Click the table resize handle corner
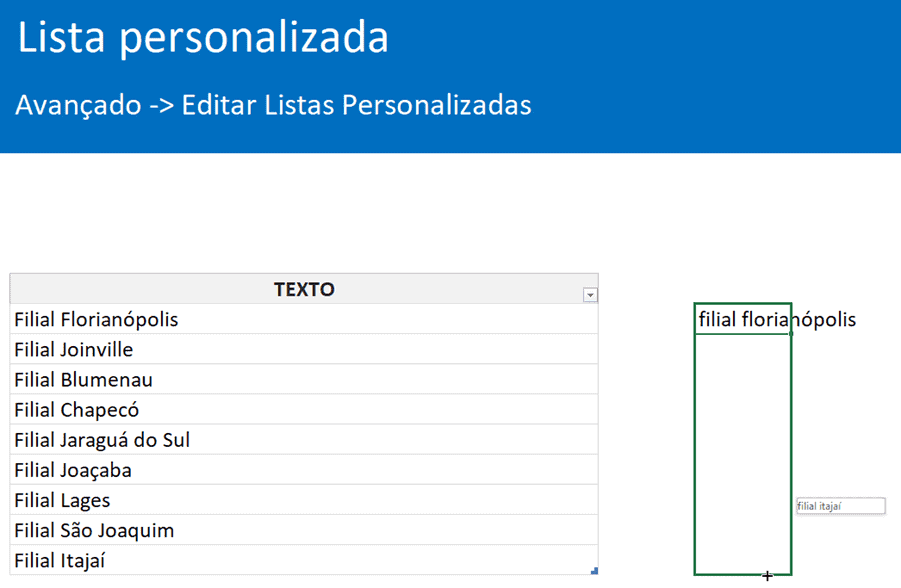This screenshot has height=588, width=901. point(595,571)
